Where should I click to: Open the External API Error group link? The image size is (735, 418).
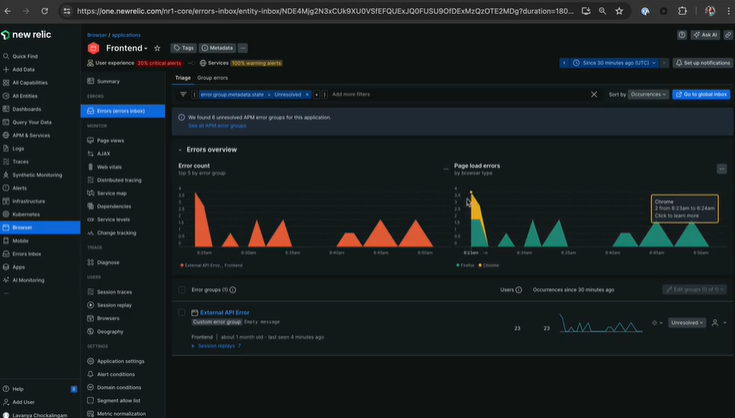(x=225, y=313)
